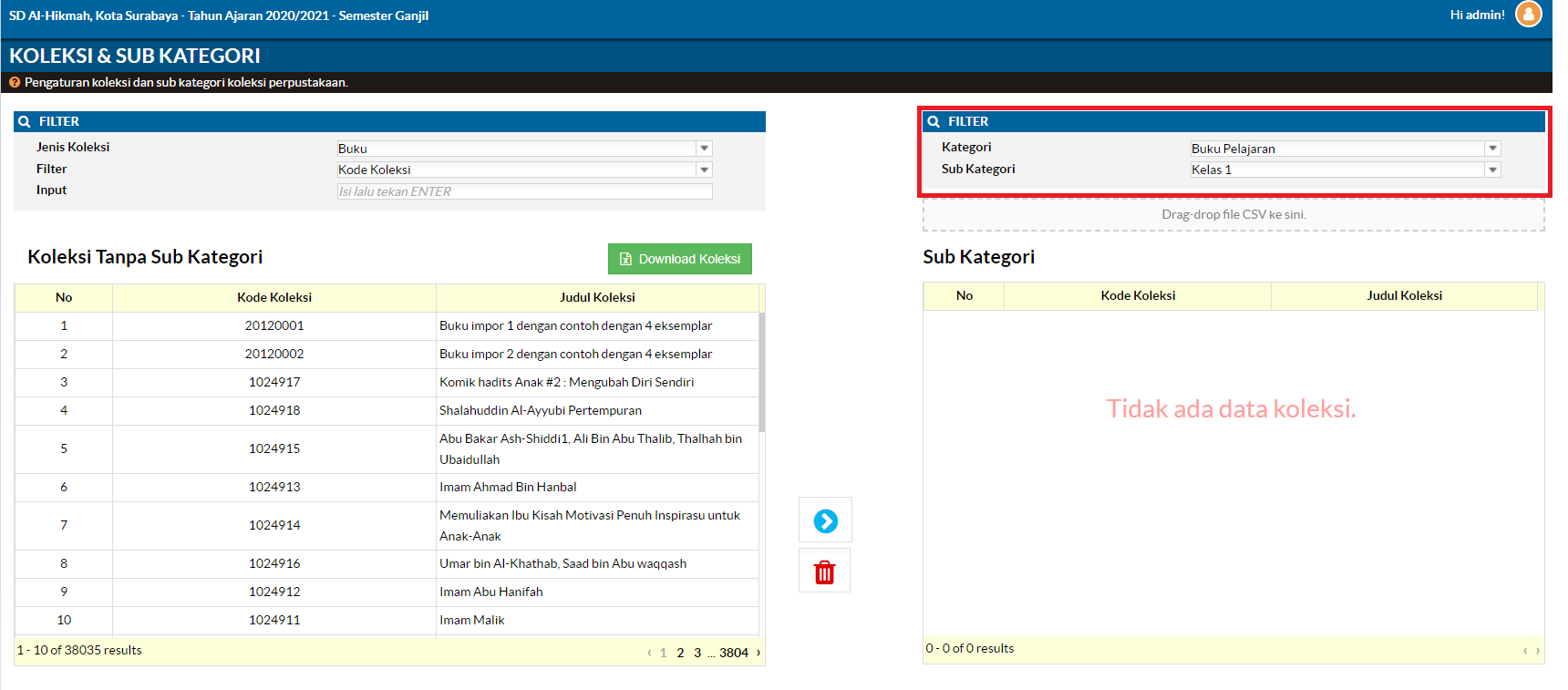Image resolution: width=1568 pixels, height=690 pixels.
Task: Click the SD Al-Hikmah school header text
Action: pyautogui.click(x=219, y=15)
